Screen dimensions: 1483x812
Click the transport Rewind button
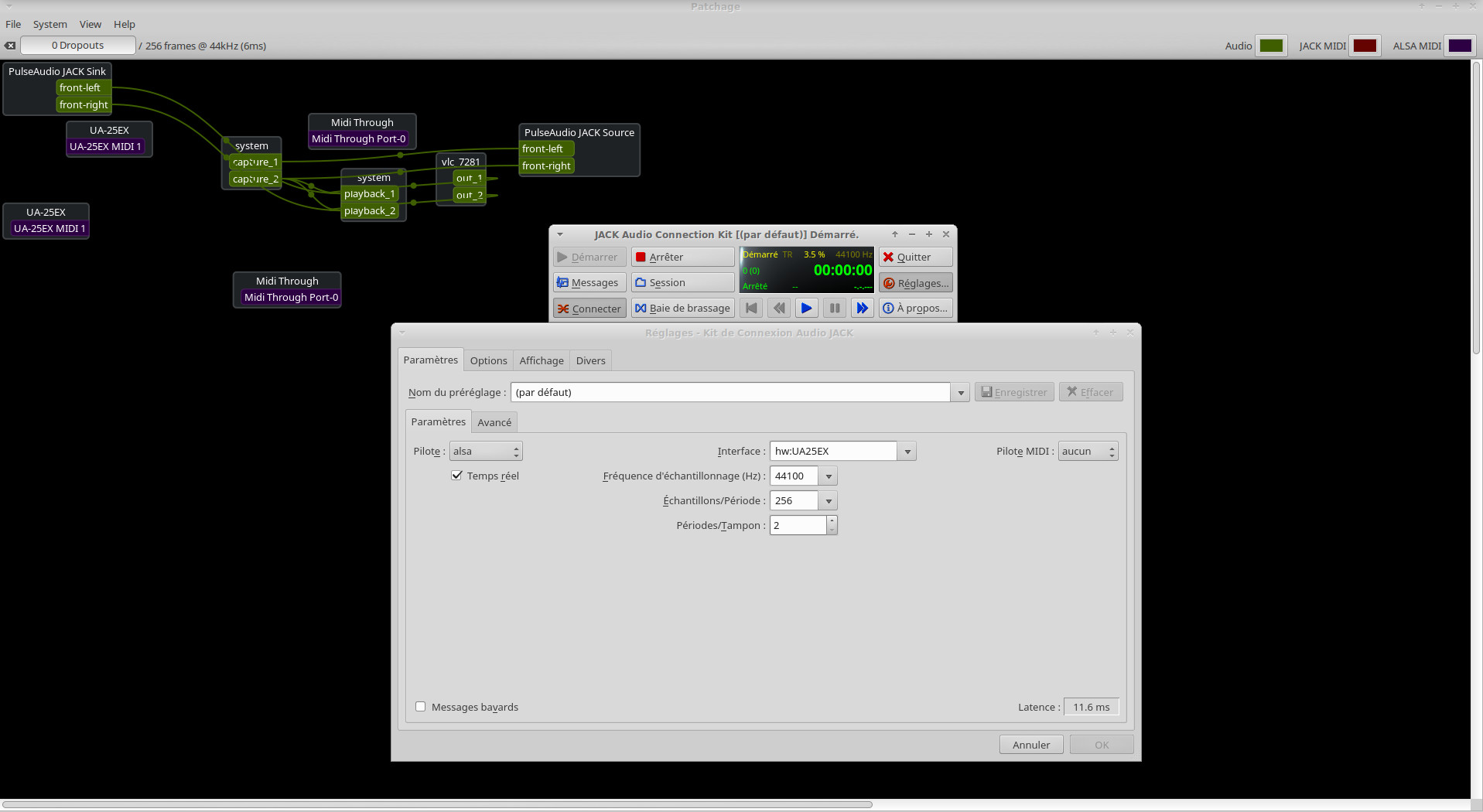click(778, 309)
